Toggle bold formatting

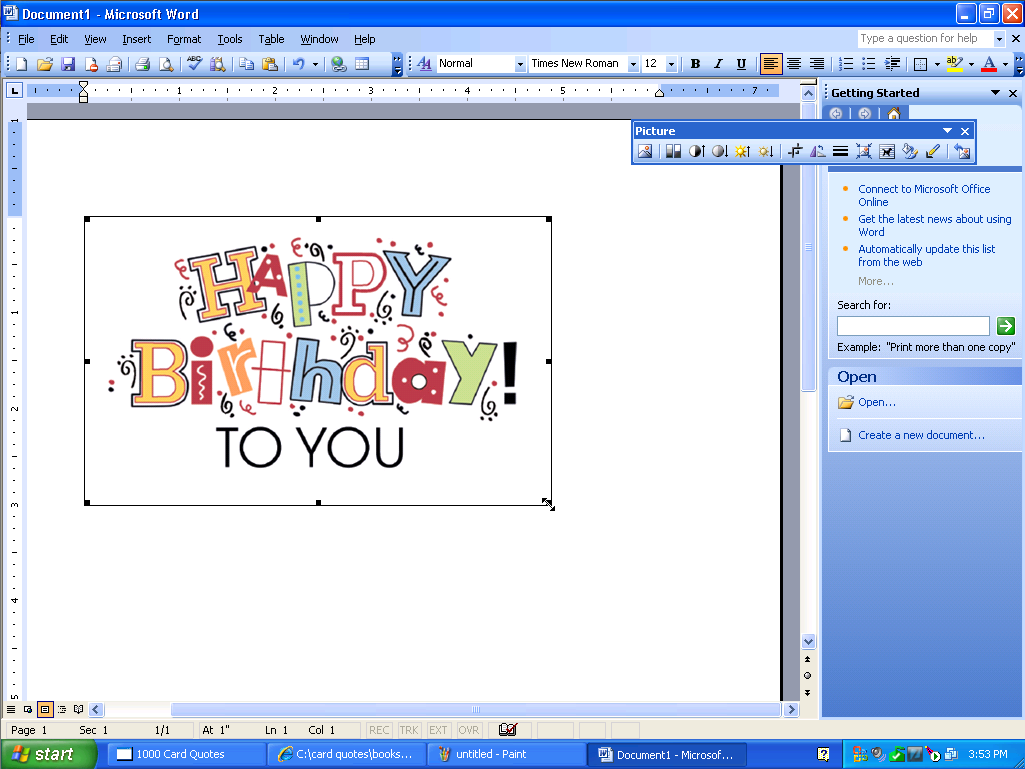click(695, 63)
